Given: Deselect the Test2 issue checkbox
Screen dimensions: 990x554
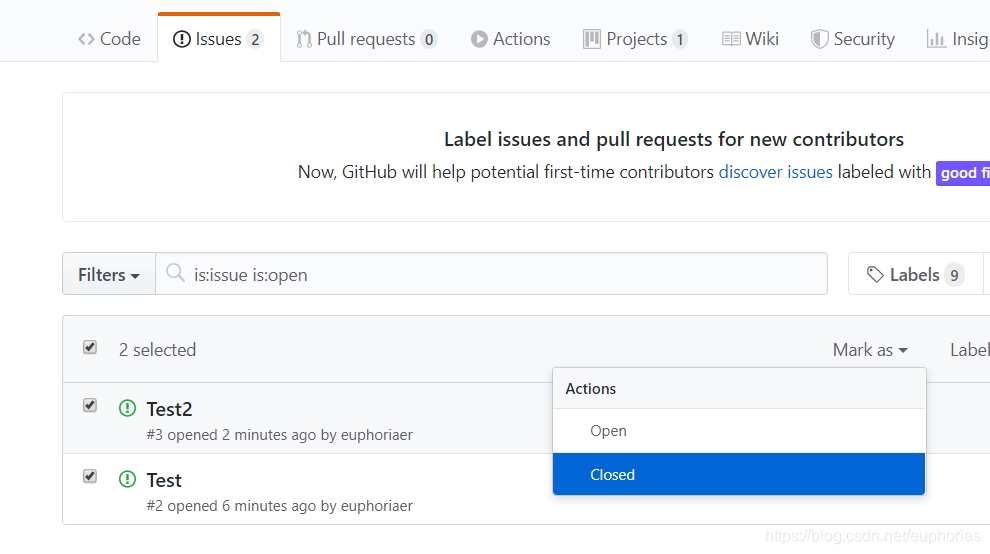Looking at the screenshot, I should click(x=90, y=405).
